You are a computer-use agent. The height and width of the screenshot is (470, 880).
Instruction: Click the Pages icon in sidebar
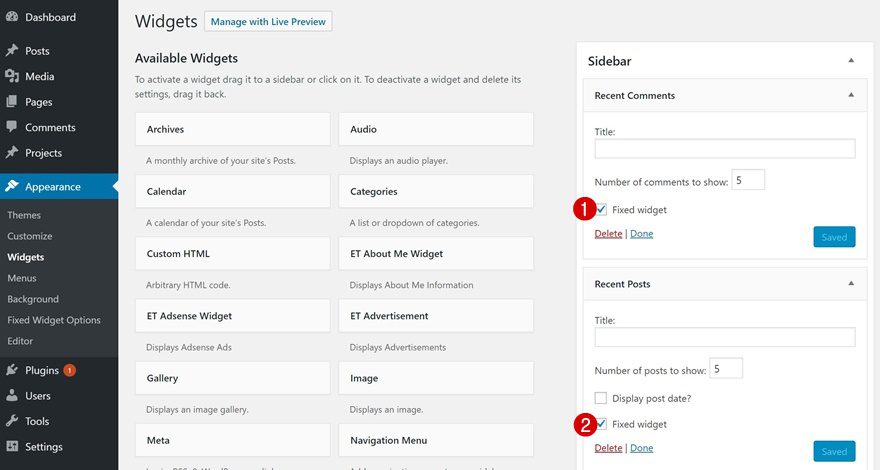point(12,102)
